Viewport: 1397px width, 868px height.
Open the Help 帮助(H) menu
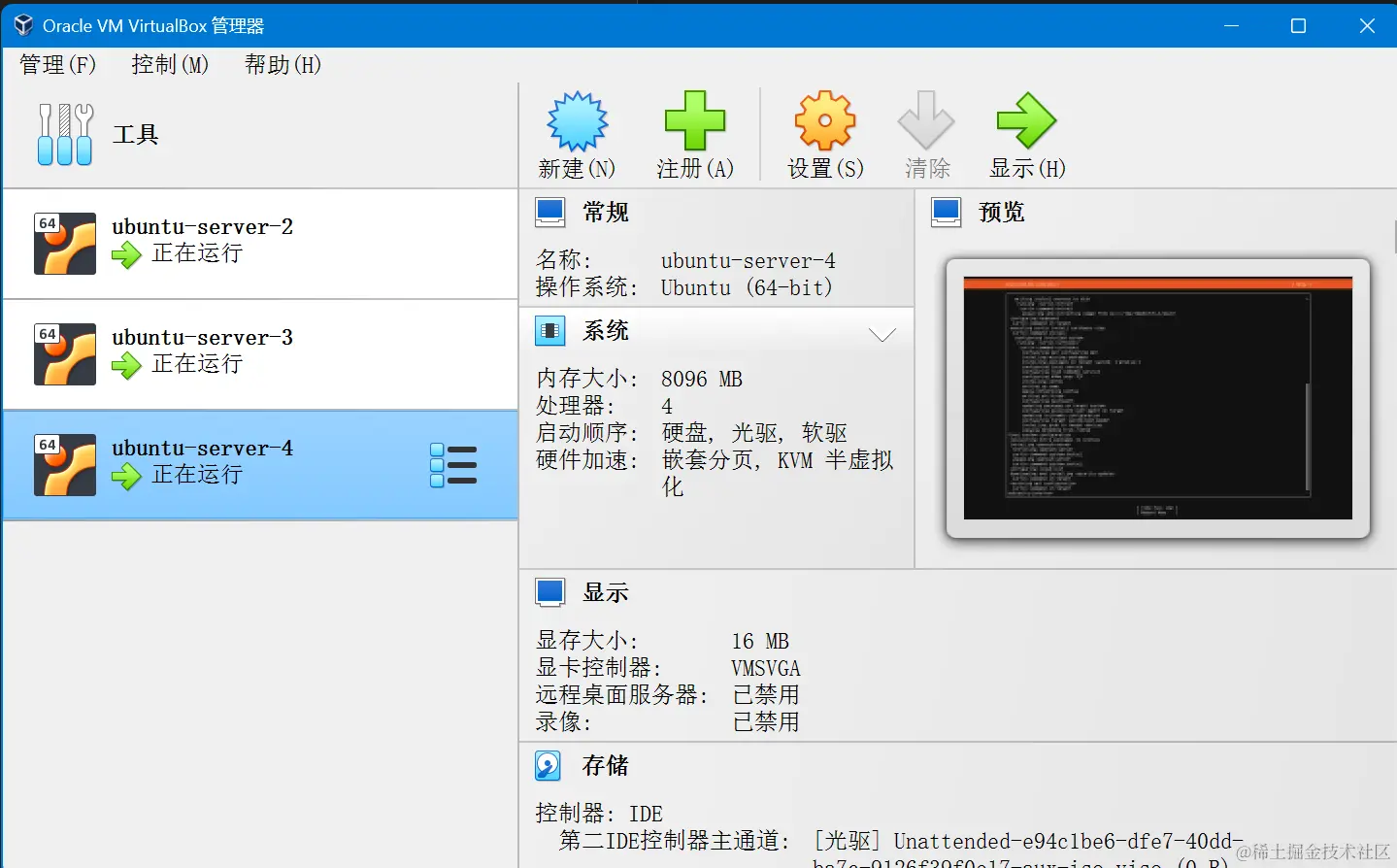tap(283, 65)
